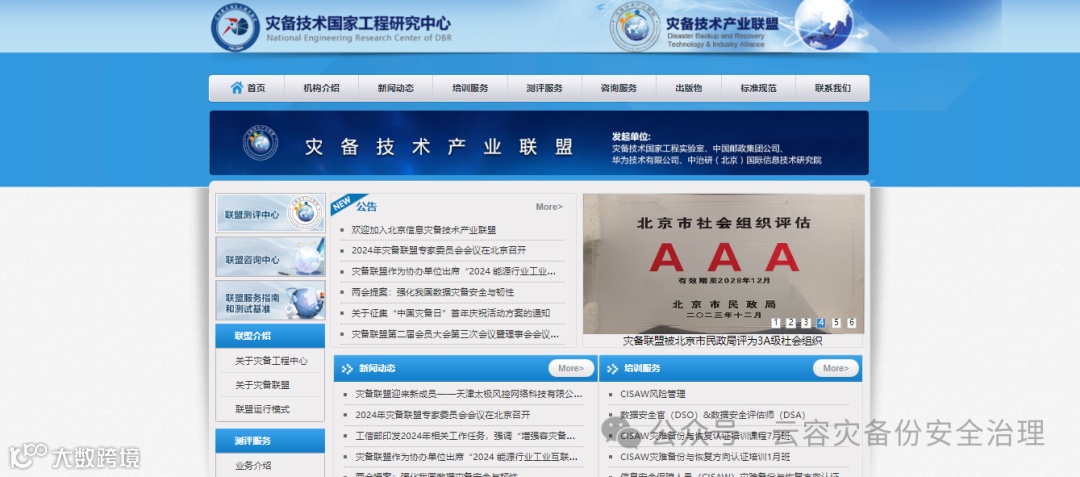The width and height of the screenshot is (1080, 477).
Task: Click the DBR research center logo
Action: (x=236, y=27)
